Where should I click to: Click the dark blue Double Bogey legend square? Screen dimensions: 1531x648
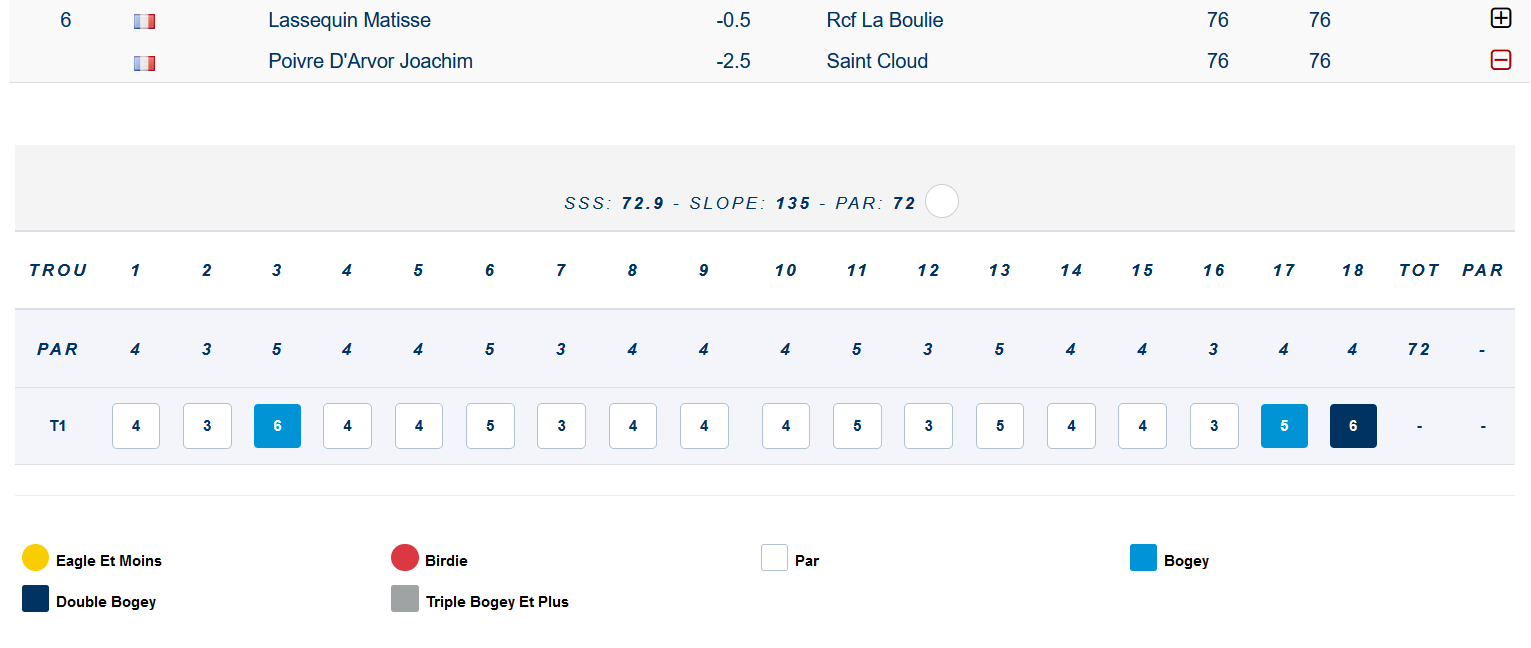click(36, 599)
